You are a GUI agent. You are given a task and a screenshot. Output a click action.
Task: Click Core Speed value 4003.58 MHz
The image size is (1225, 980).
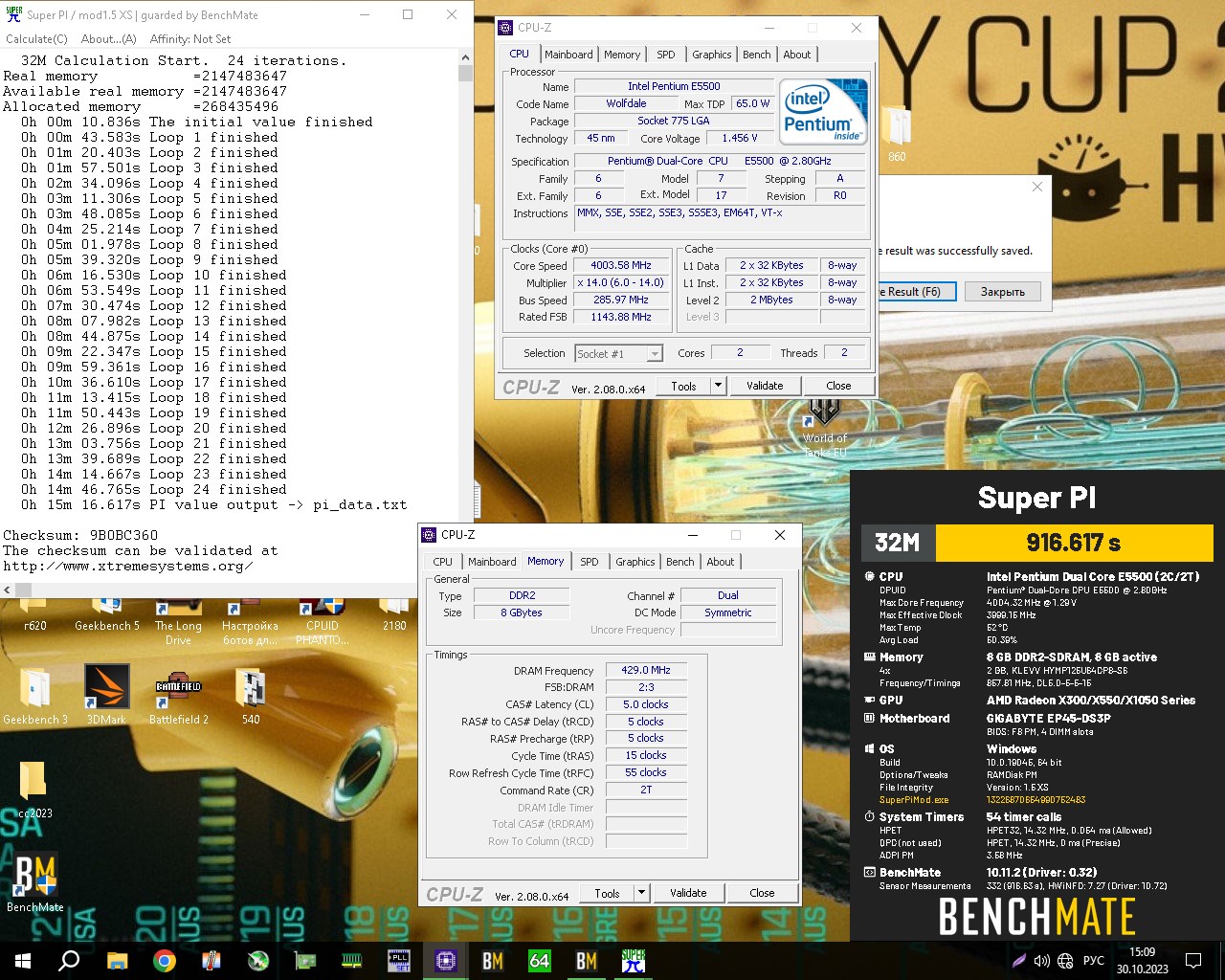(x=620, y=266)
